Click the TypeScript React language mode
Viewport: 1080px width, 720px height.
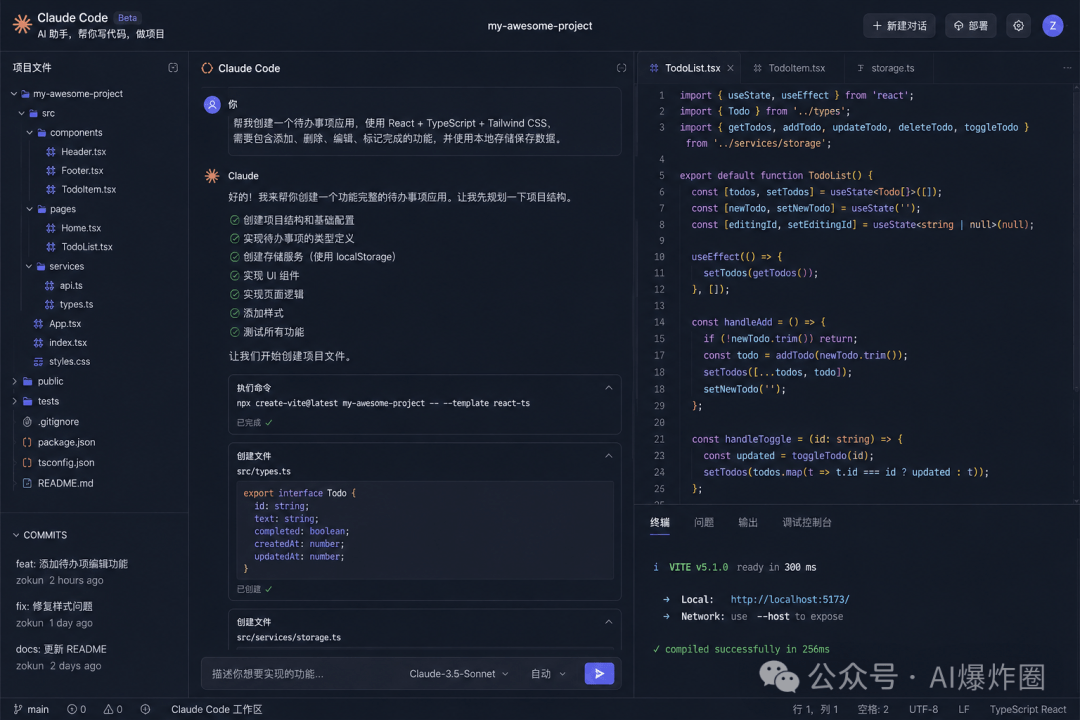point(1028,709)
